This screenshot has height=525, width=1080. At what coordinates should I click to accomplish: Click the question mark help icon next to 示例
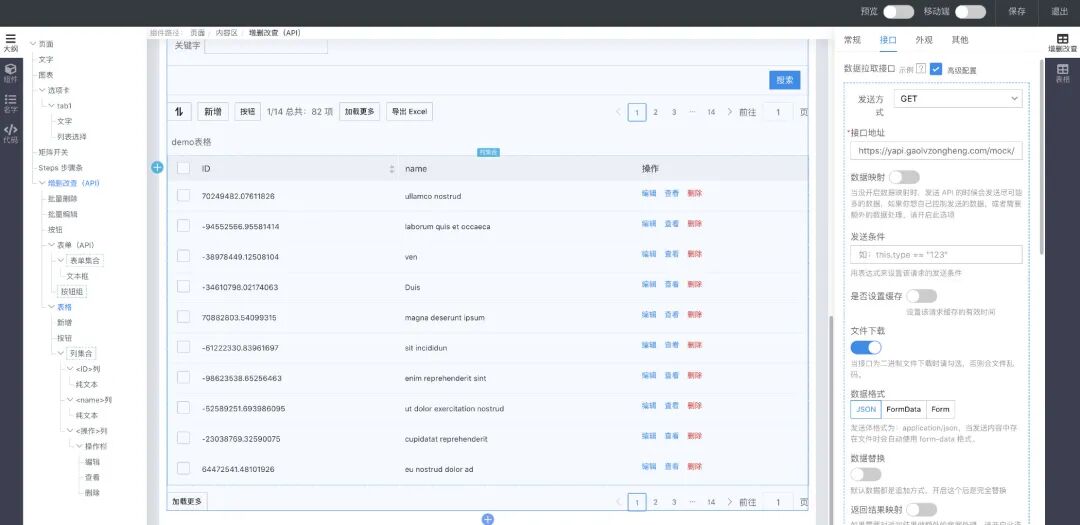920,69
